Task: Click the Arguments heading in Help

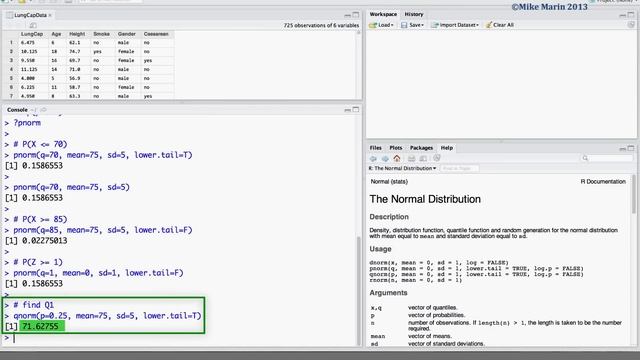Action: 388,293
